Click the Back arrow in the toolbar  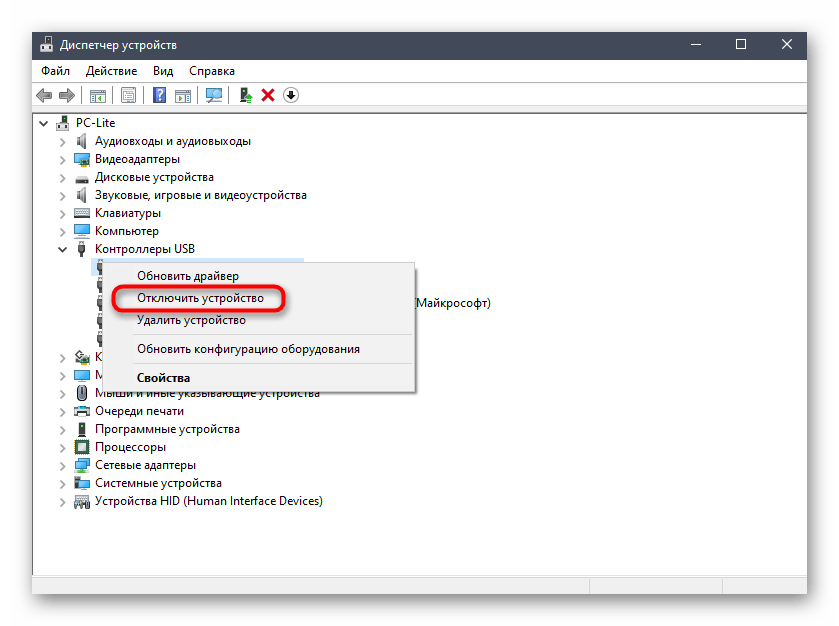[44, 95]
